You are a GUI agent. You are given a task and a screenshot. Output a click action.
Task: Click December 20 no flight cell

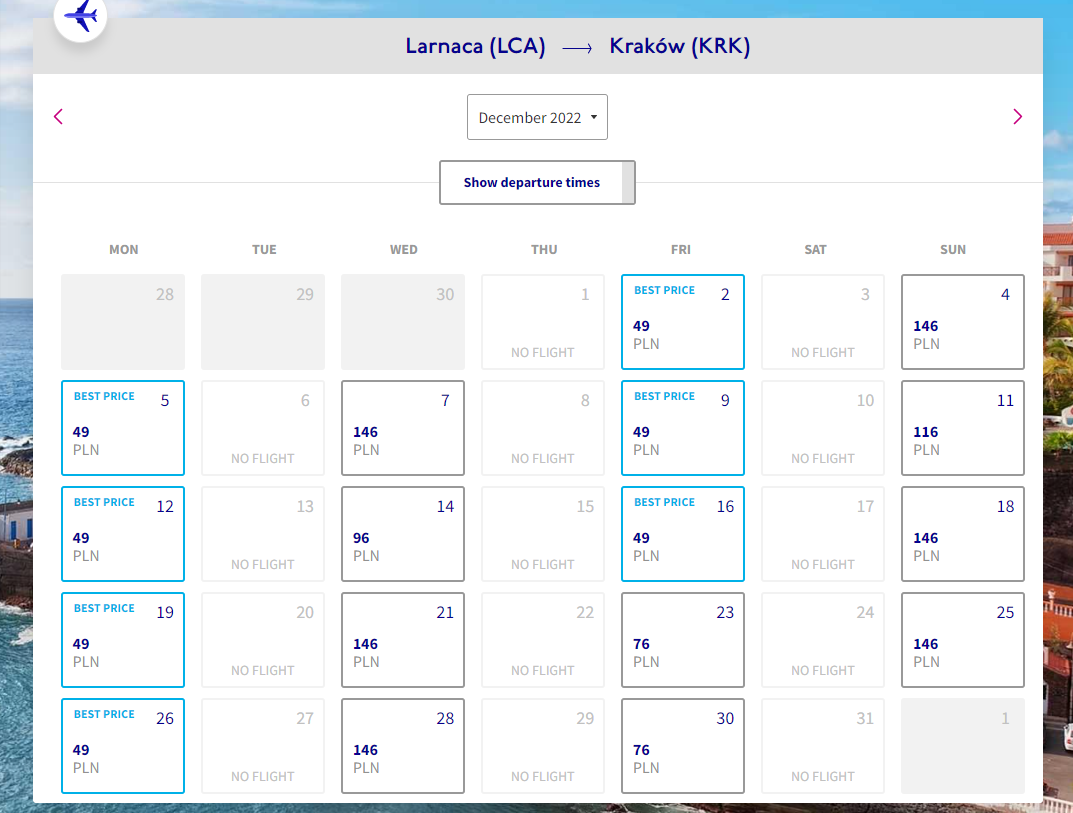pyautogui.click(x=263, y=640)
